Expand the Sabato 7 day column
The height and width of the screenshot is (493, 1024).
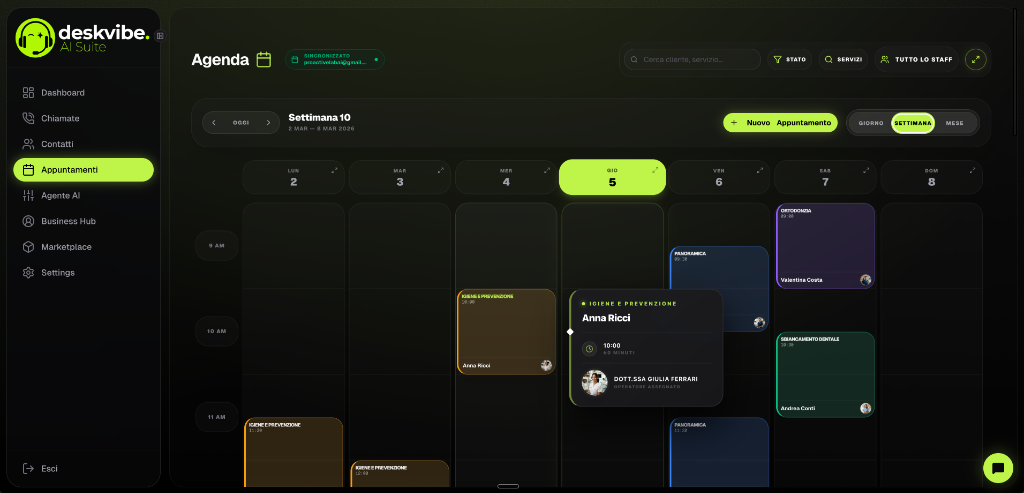coord(867,170)
